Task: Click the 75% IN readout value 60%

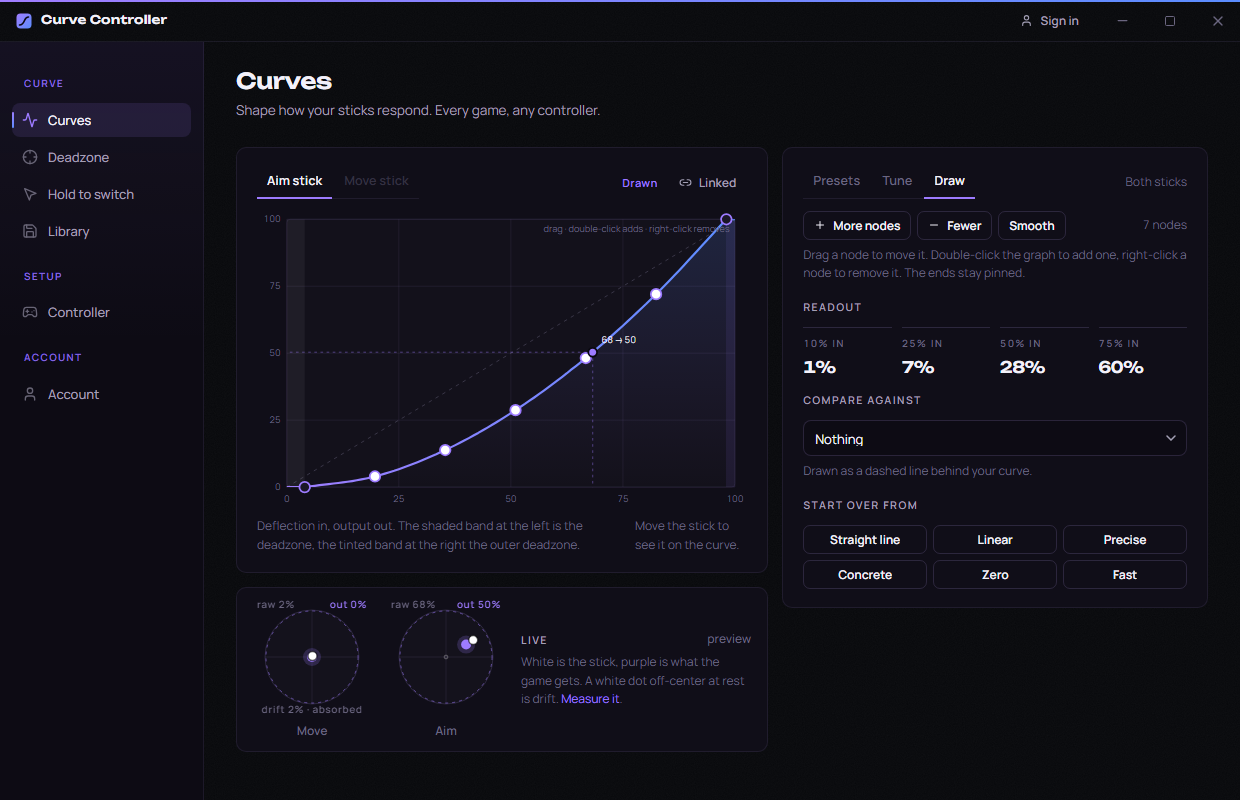Action: coord(1121,368)
